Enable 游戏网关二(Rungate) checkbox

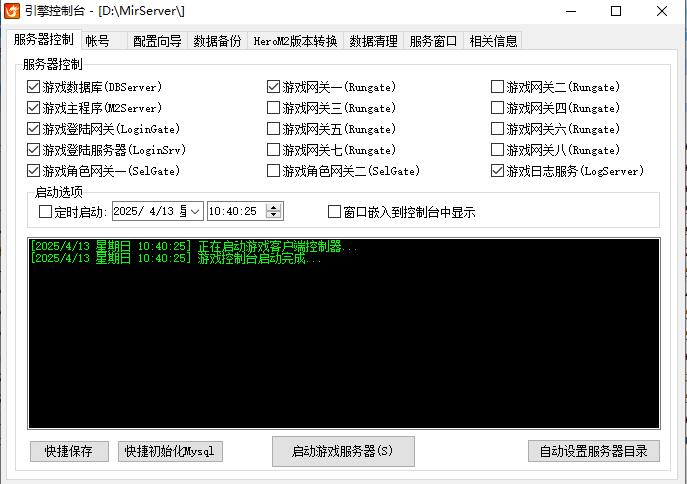click(497, 87)
